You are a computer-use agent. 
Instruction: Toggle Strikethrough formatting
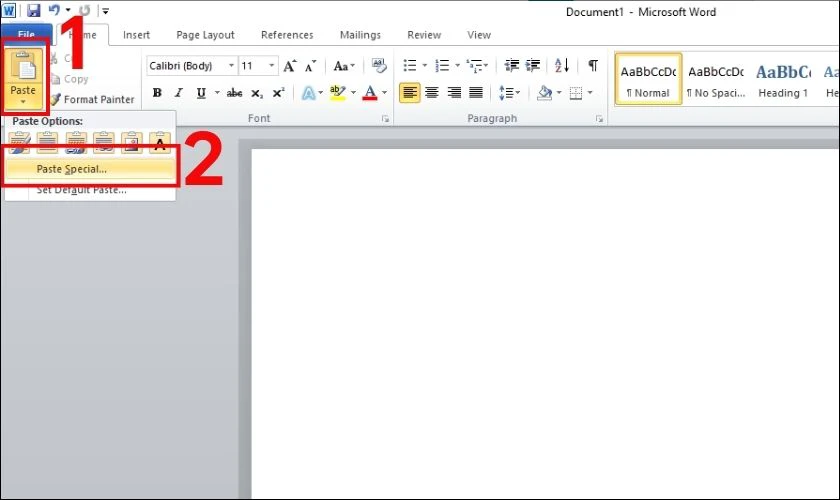[234, 93]
